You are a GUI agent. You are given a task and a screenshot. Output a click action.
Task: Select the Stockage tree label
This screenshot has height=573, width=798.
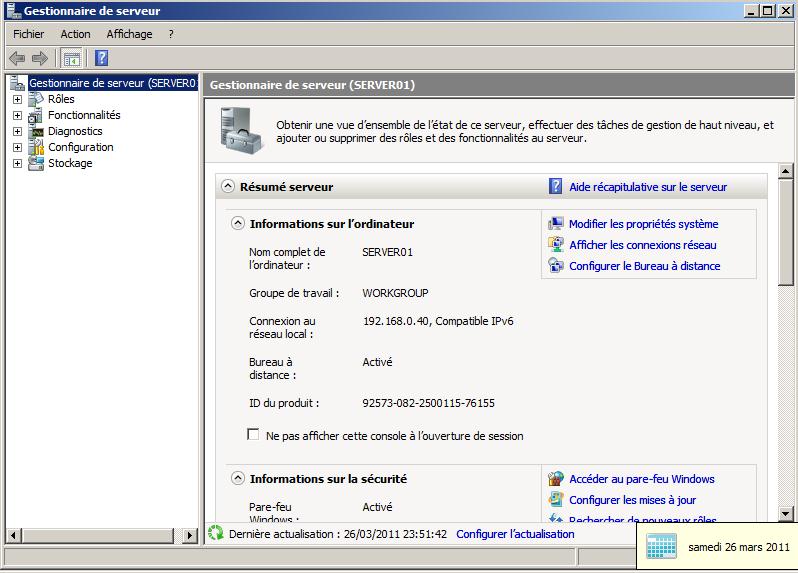pyautogui.click(x=70, y=163)
